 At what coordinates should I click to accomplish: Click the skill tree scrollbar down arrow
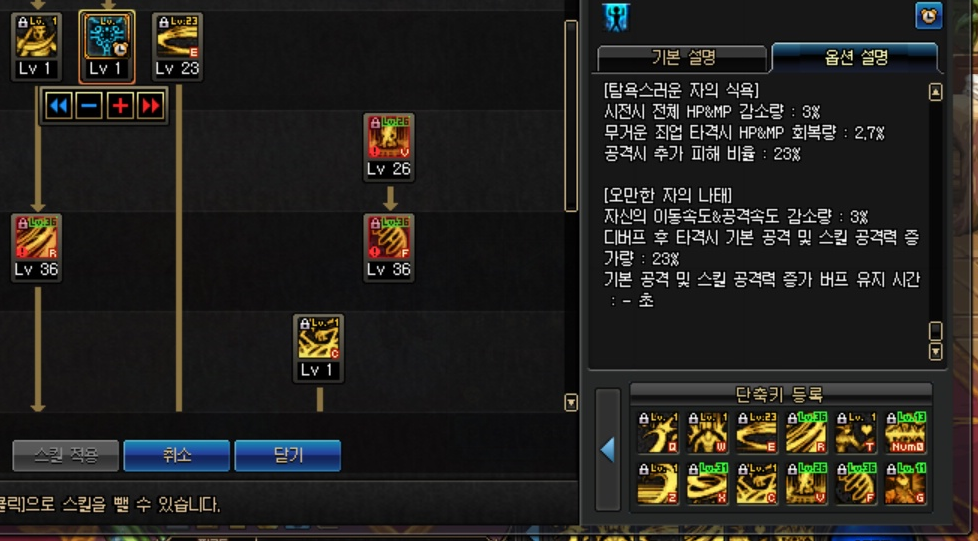click(x=571, y=402)
